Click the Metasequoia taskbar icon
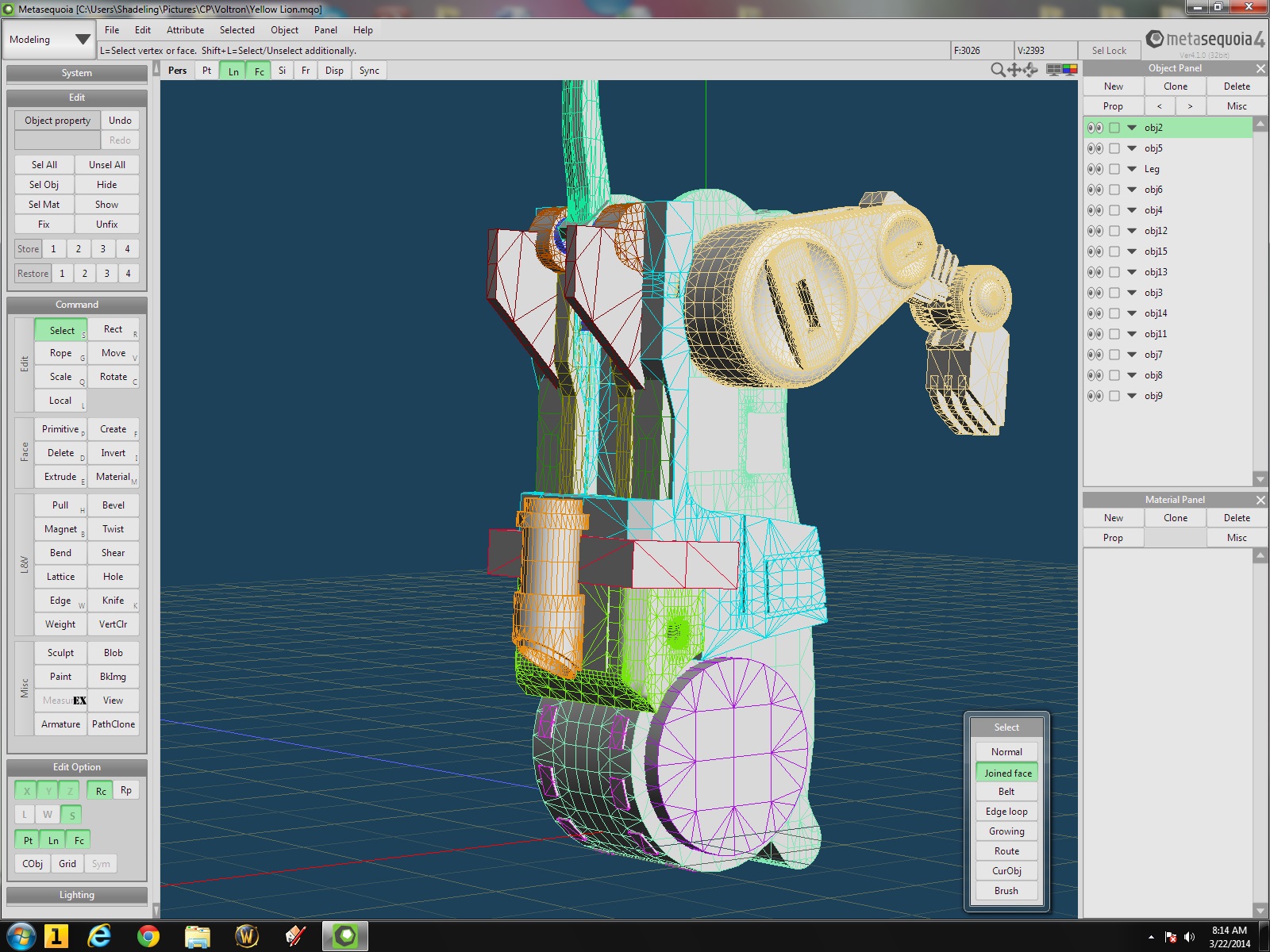 click(x=345, y=937)
